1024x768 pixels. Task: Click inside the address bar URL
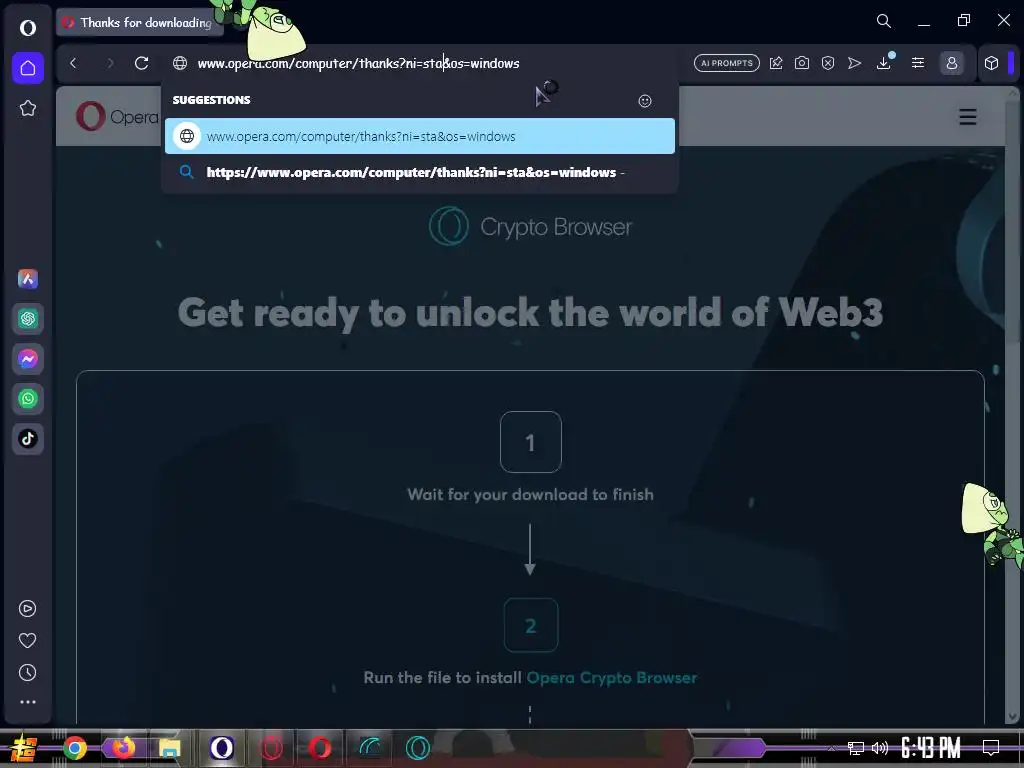coord(359,63)
